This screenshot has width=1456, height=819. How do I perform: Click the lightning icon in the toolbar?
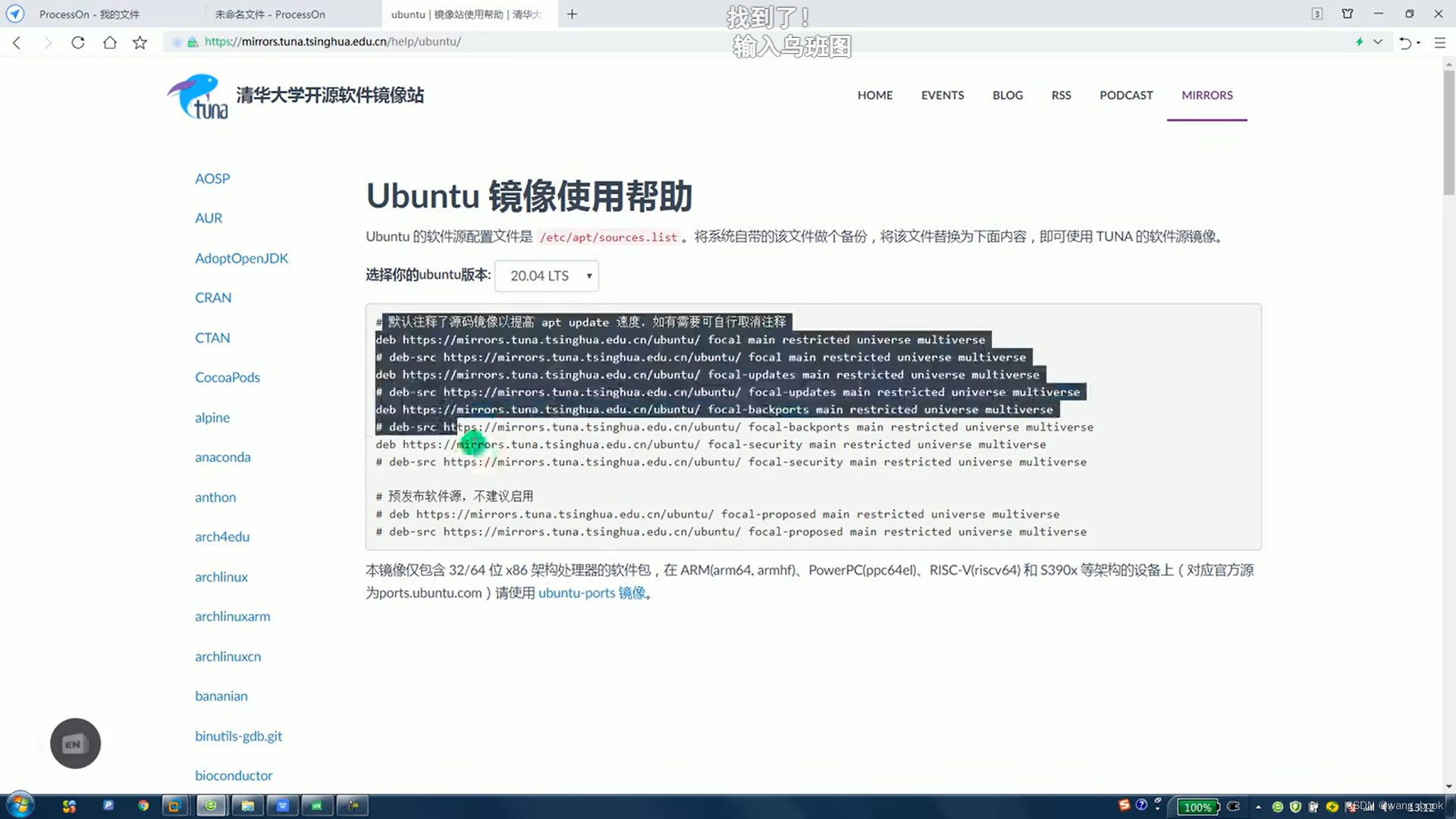click(1359, 42)
